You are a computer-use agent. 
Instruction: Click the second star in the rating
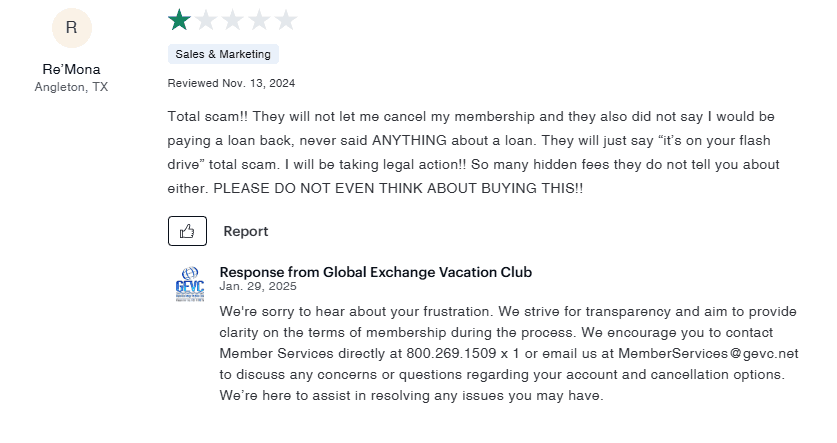[x=206, y=20]
